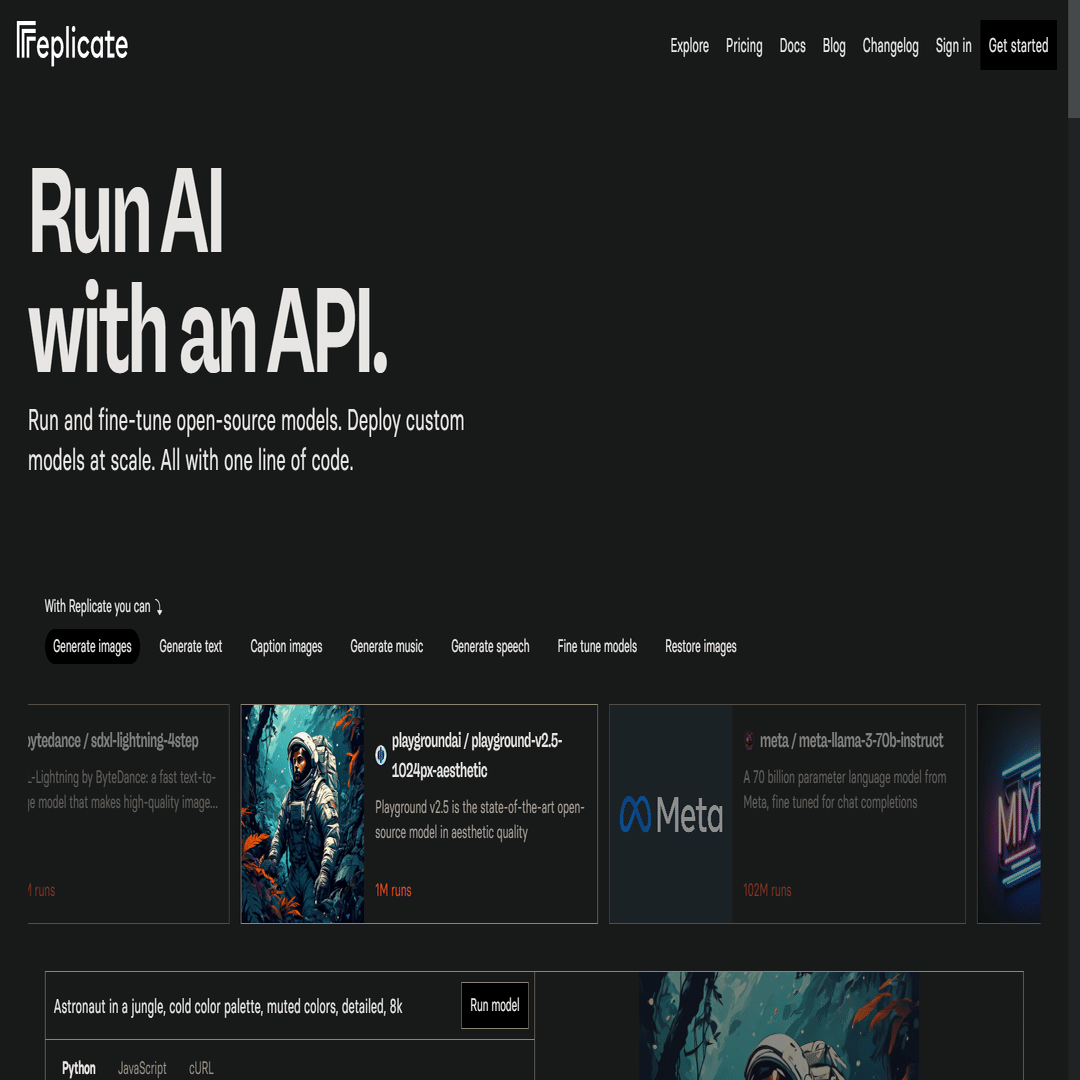Screen dimensions: 1080x1080
Task: Click the playgroundai avatar icon
Action: 381,755
